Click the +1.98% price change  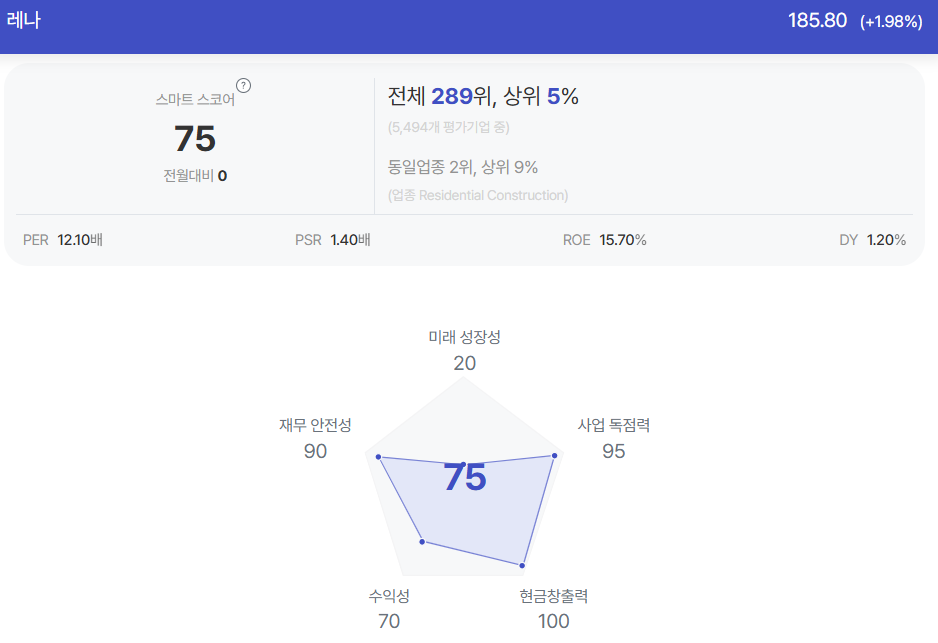[891, 22]
